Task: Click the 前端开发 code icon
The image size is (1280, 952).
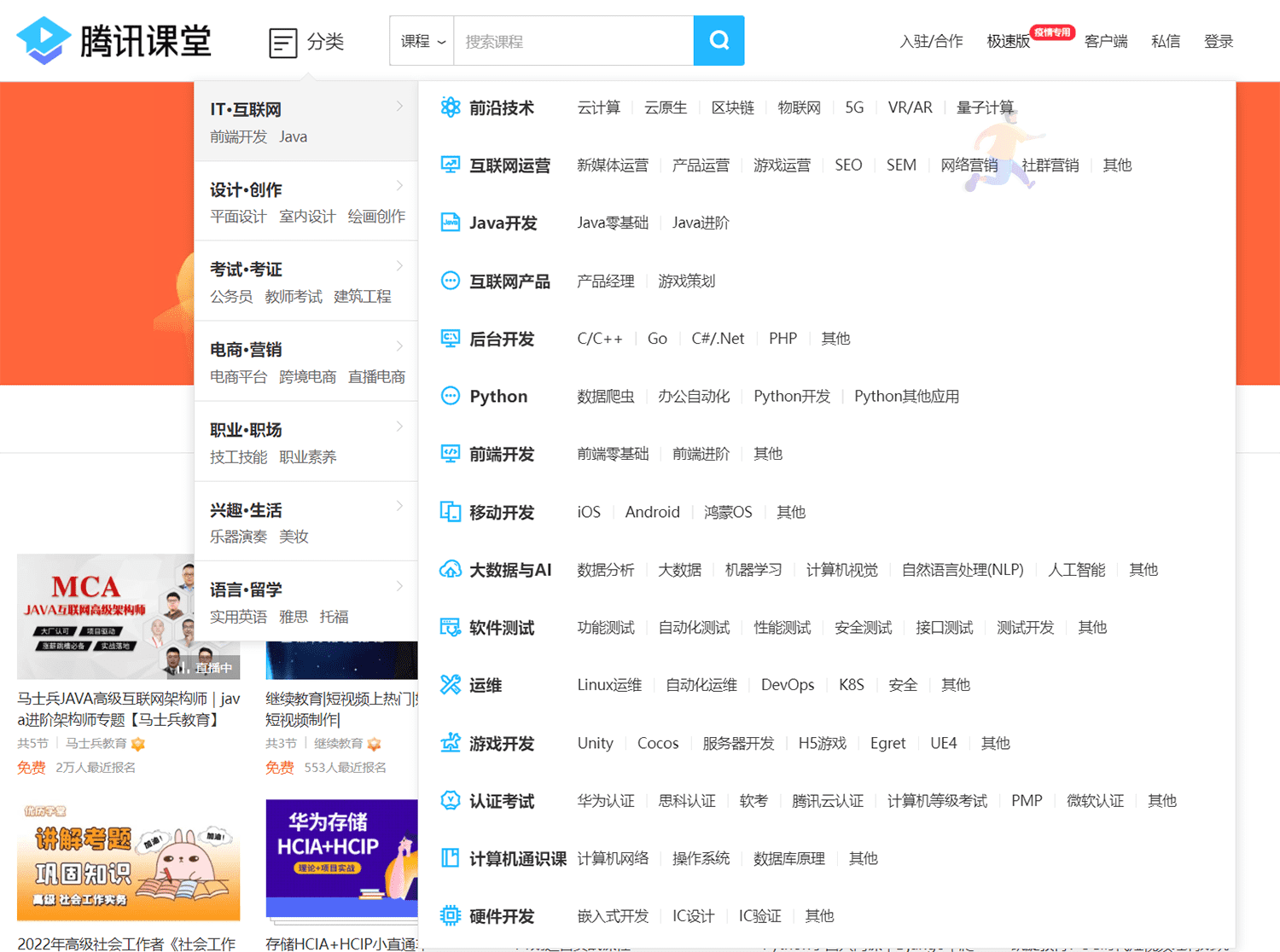Action: [x=450, y=454]
